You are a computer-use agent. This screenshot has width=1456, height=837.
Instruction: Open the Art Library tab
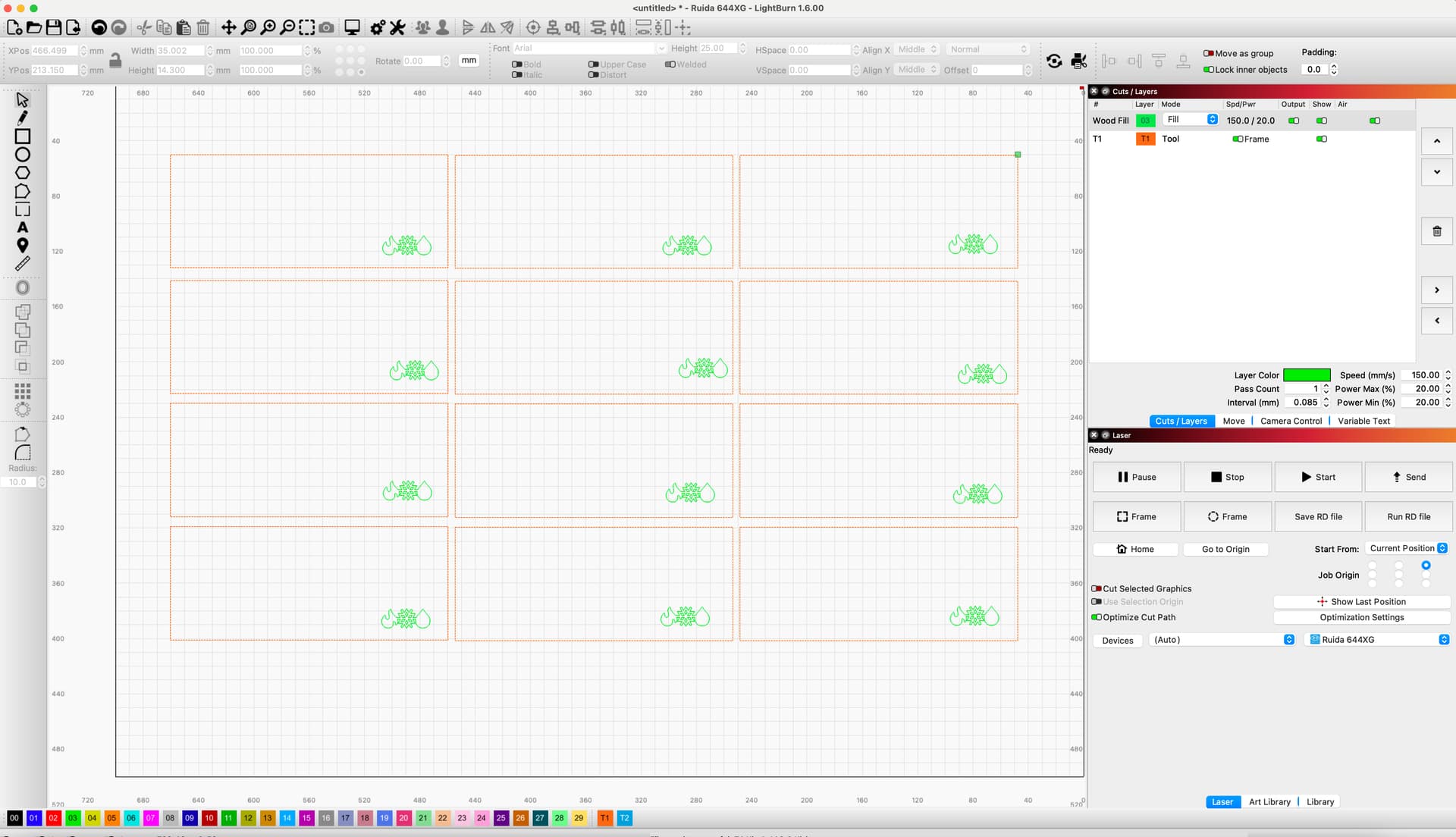pos(1269,801)
